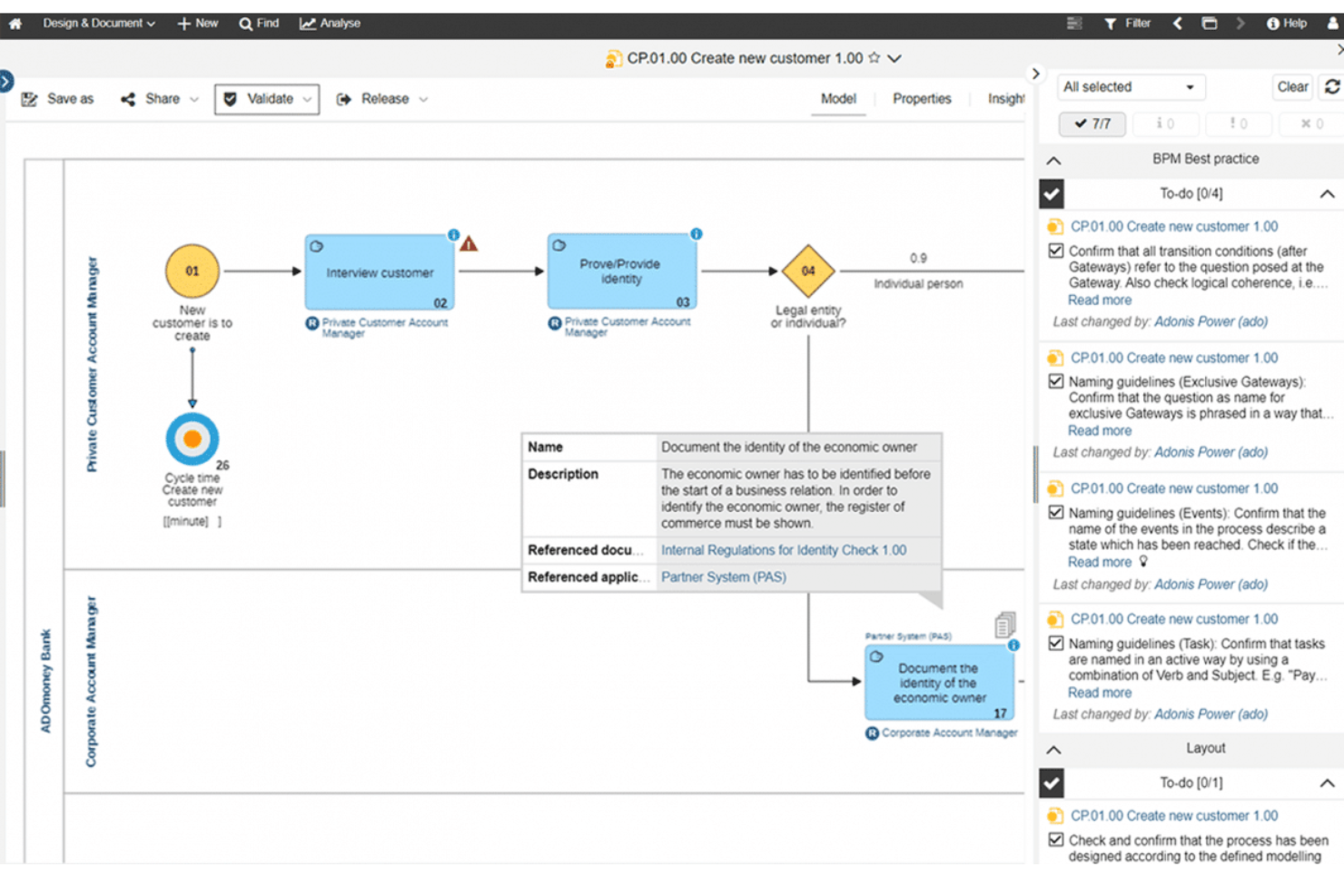
Task: Check the Naming guidelines Task item
Action: pyautogui.click(x=1056, y=643)
